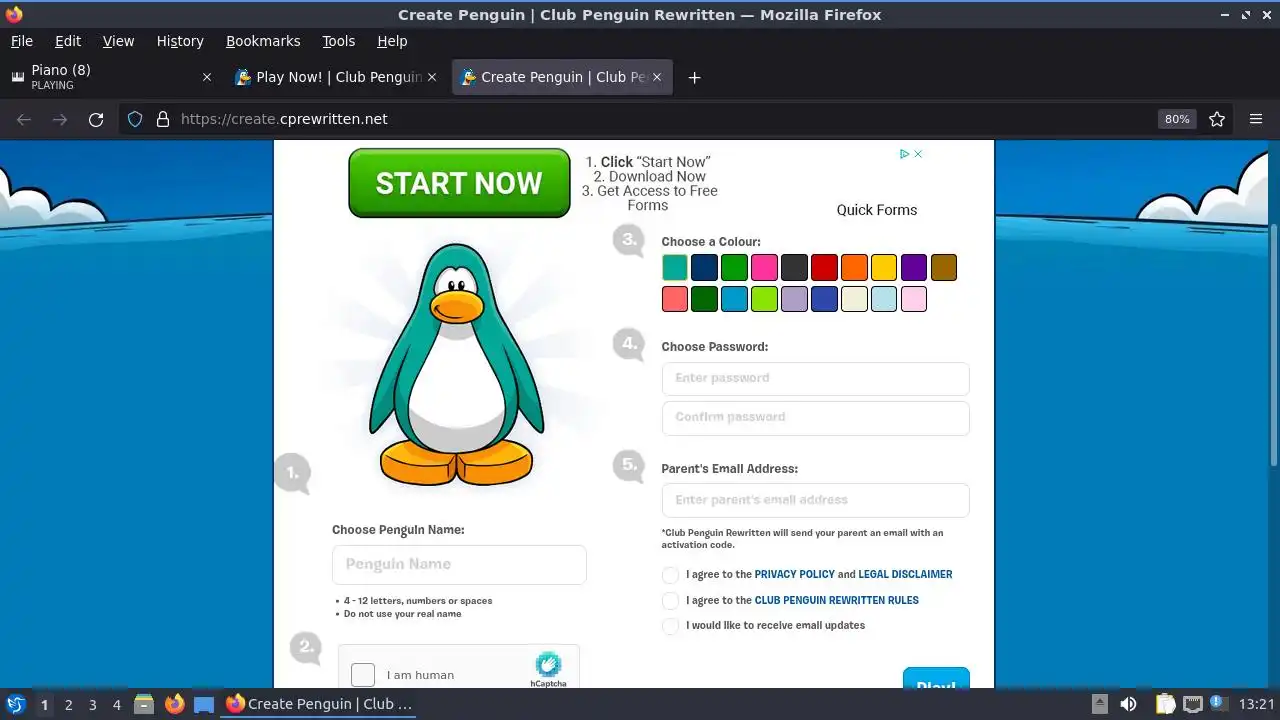This screenshot has width=1280, height=720.
Task: Open the Bookmarks menu
Action: pyautogui.click(x=263, y=41)
